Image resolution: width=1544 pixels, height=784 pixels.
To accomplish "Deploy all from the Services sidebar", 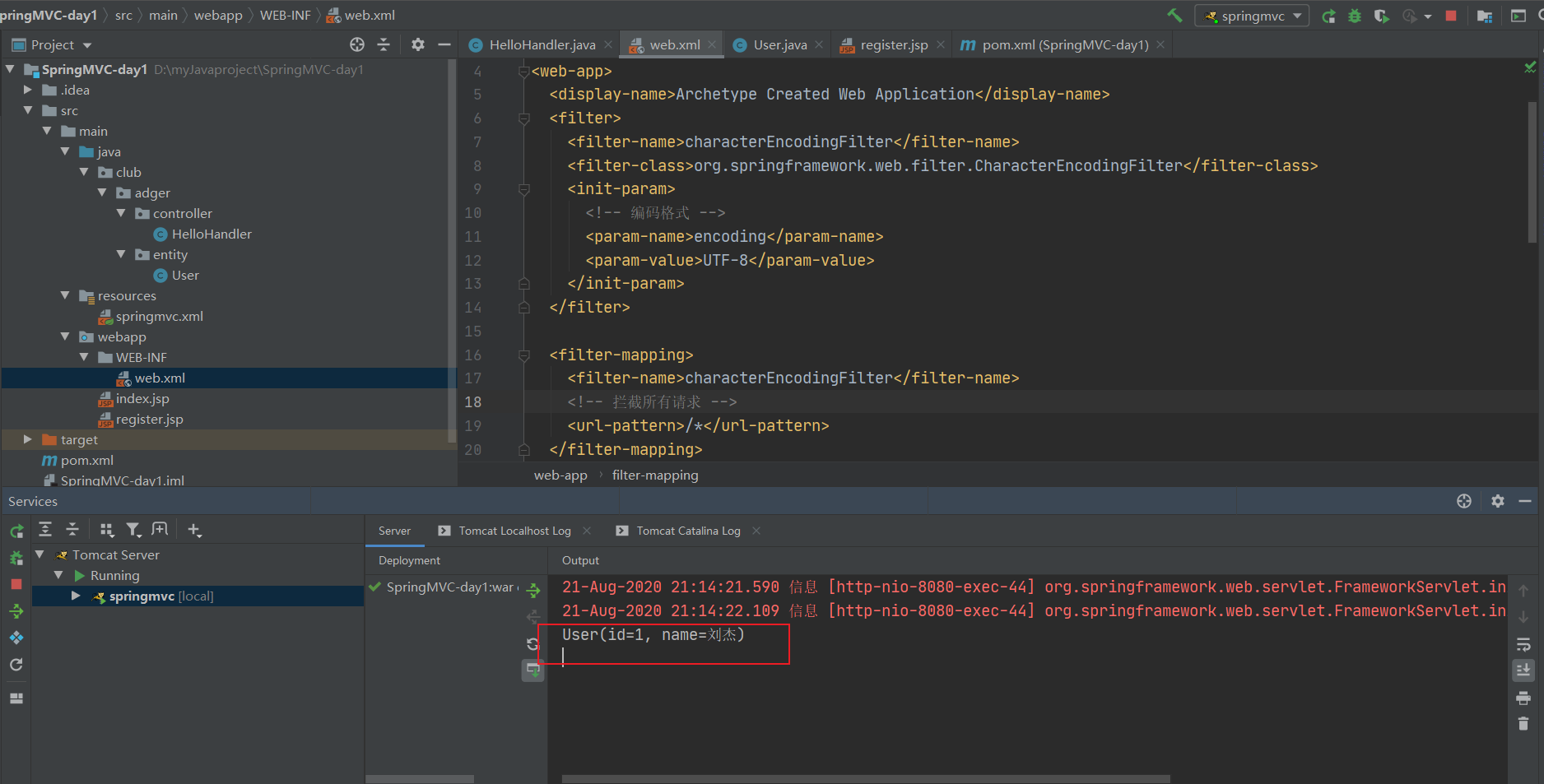I will (16, 611).
